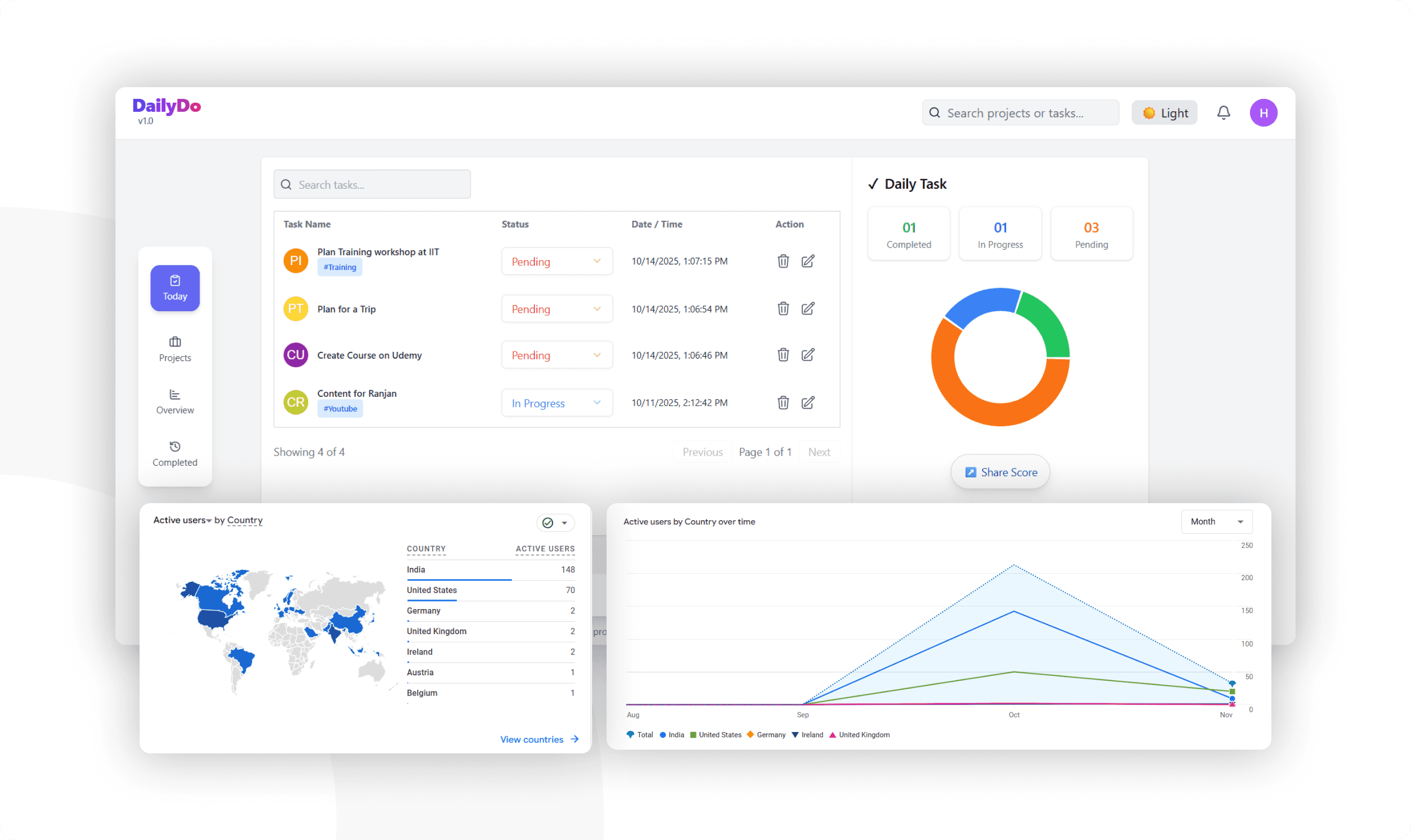The height and width of the screenshot is (840, 1411).
Task: Open the Projects sidebar tab
Action: pos(175,349)
